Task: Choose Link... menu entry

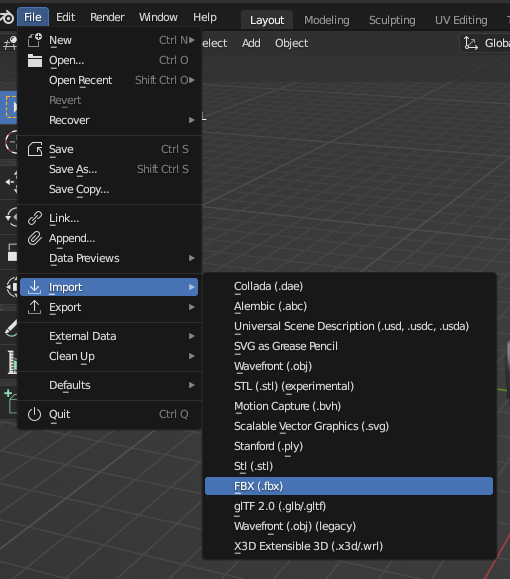Action: 109,218
